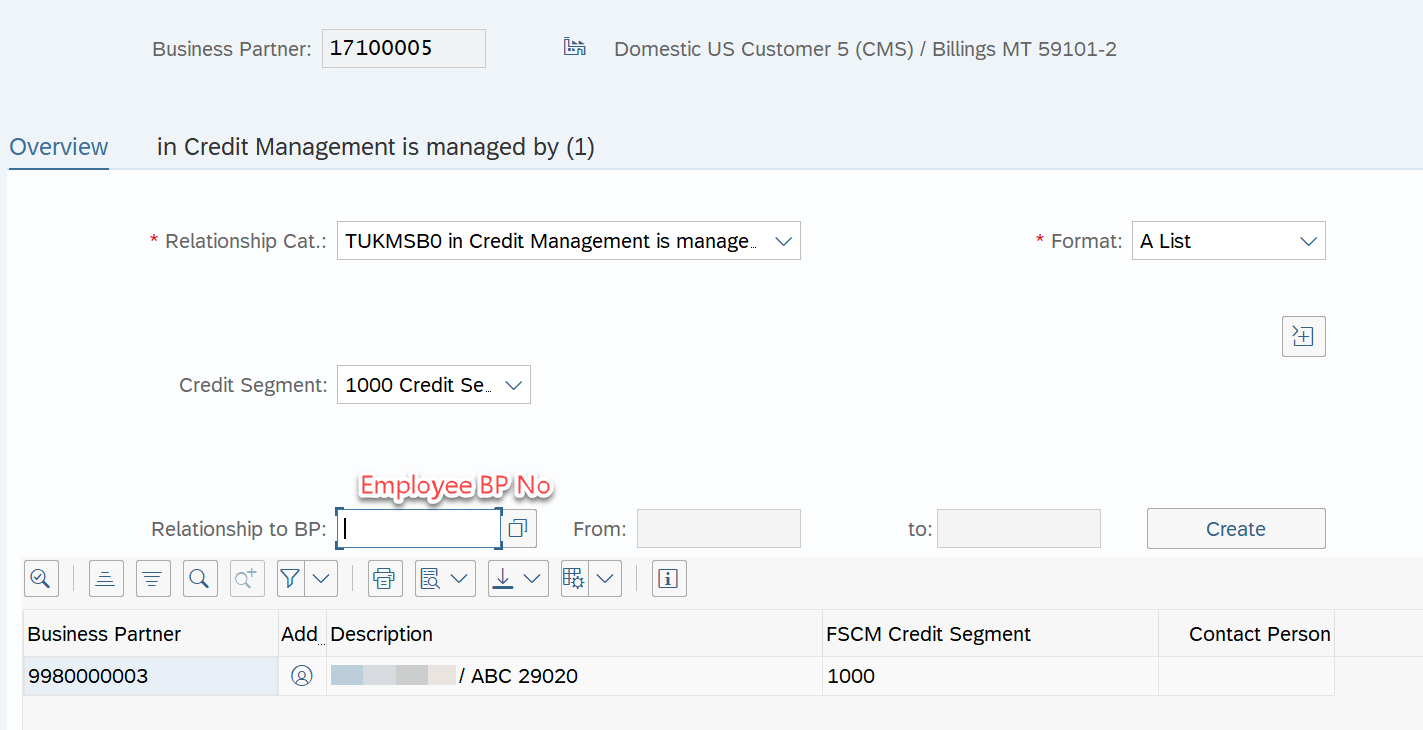Click the information icon in table toolbar
This screenshot has width=1423, height=730.
669,578
